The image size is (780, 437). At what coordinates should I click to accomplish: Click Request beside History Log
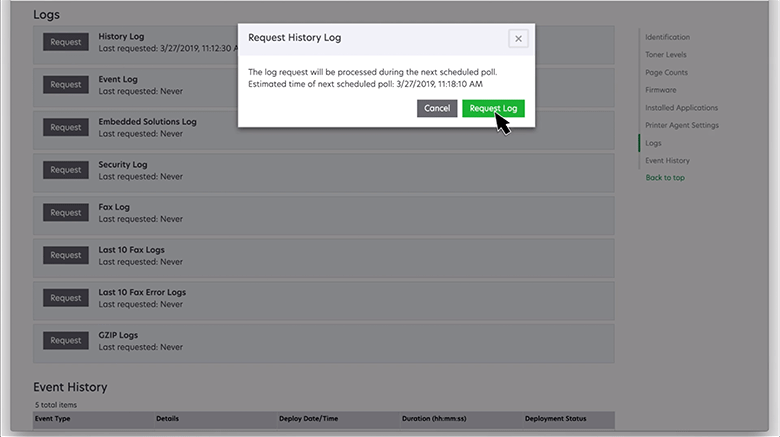click(x=66, y=42)
